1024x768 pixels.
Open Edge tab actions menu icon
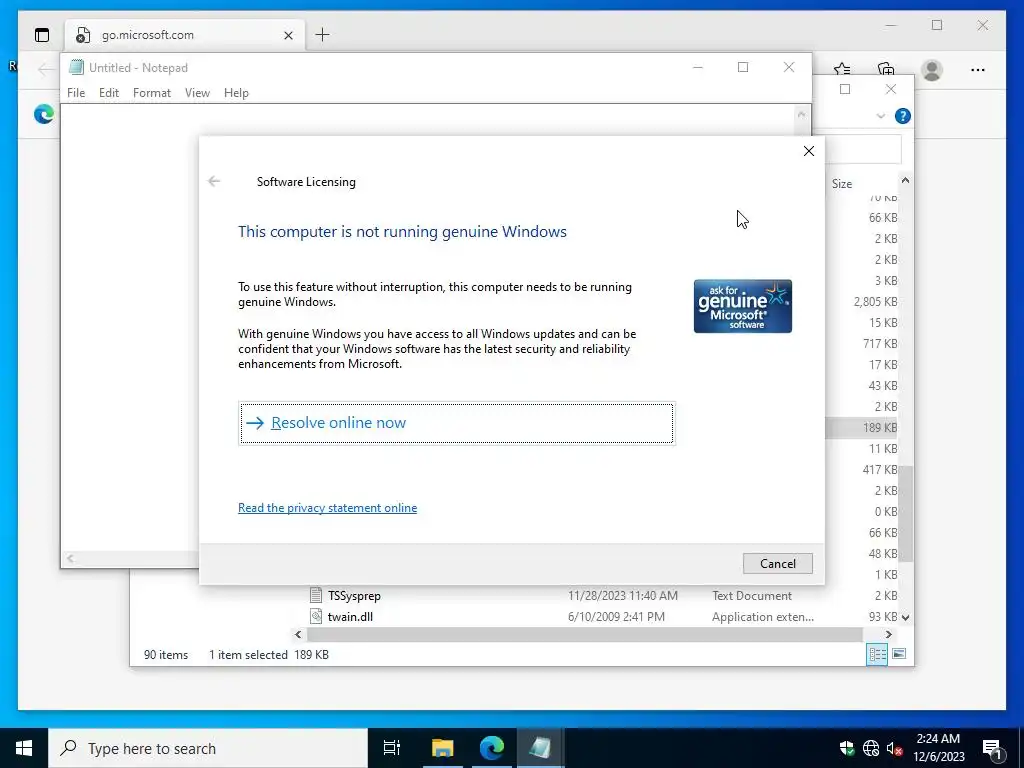pos(42,35)
